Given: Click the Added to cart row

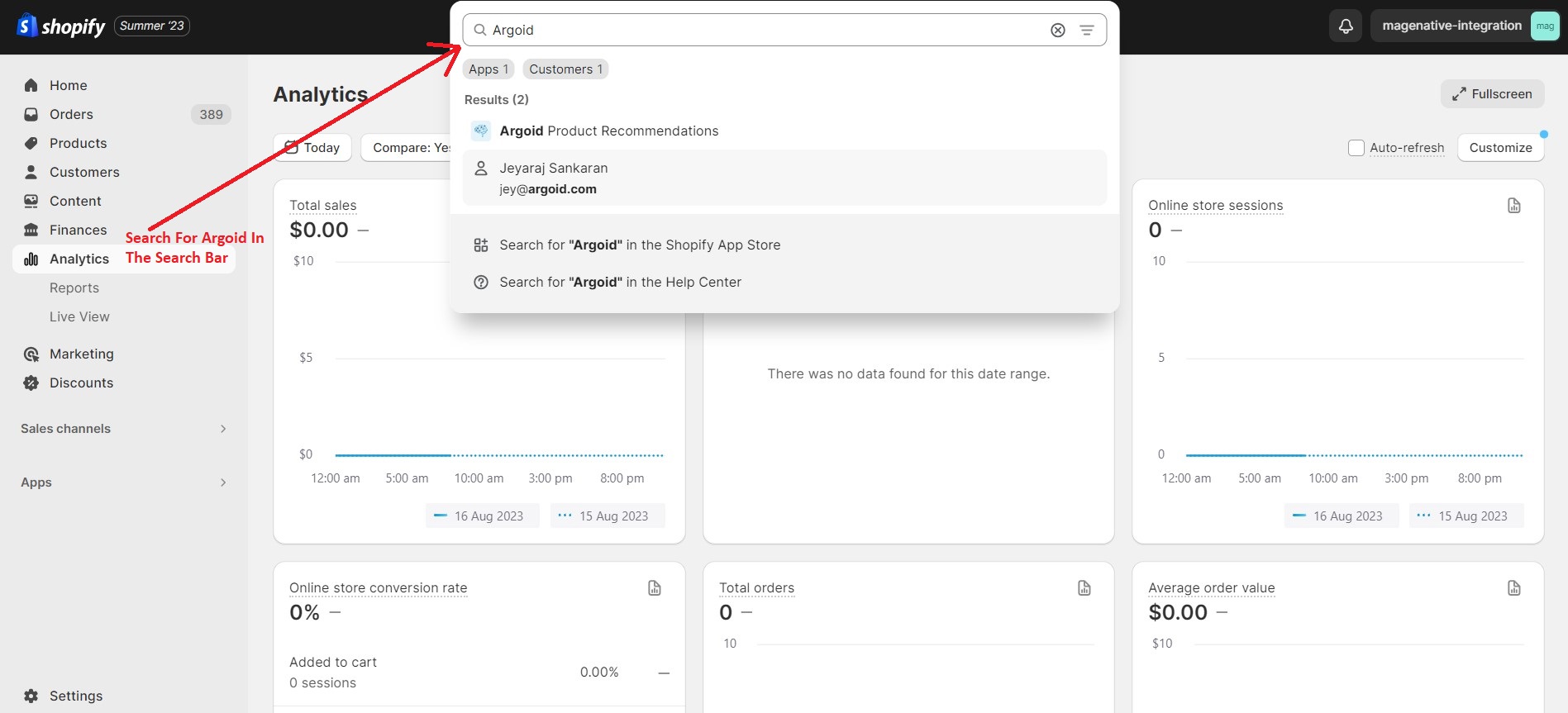Looking at the screenshot, I should coord(479,673).
